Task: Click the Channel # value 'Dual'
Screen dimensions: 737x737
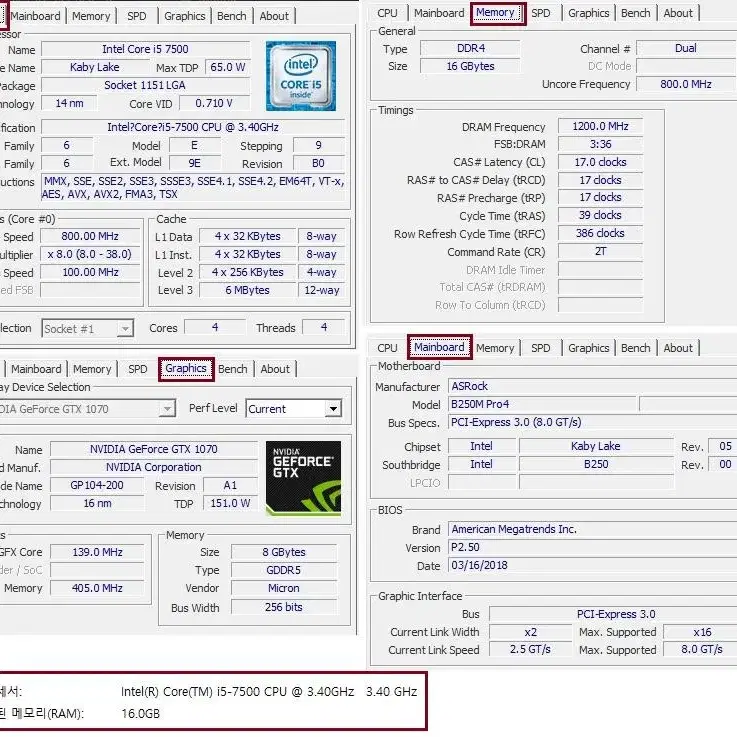Action: [686, 48]
